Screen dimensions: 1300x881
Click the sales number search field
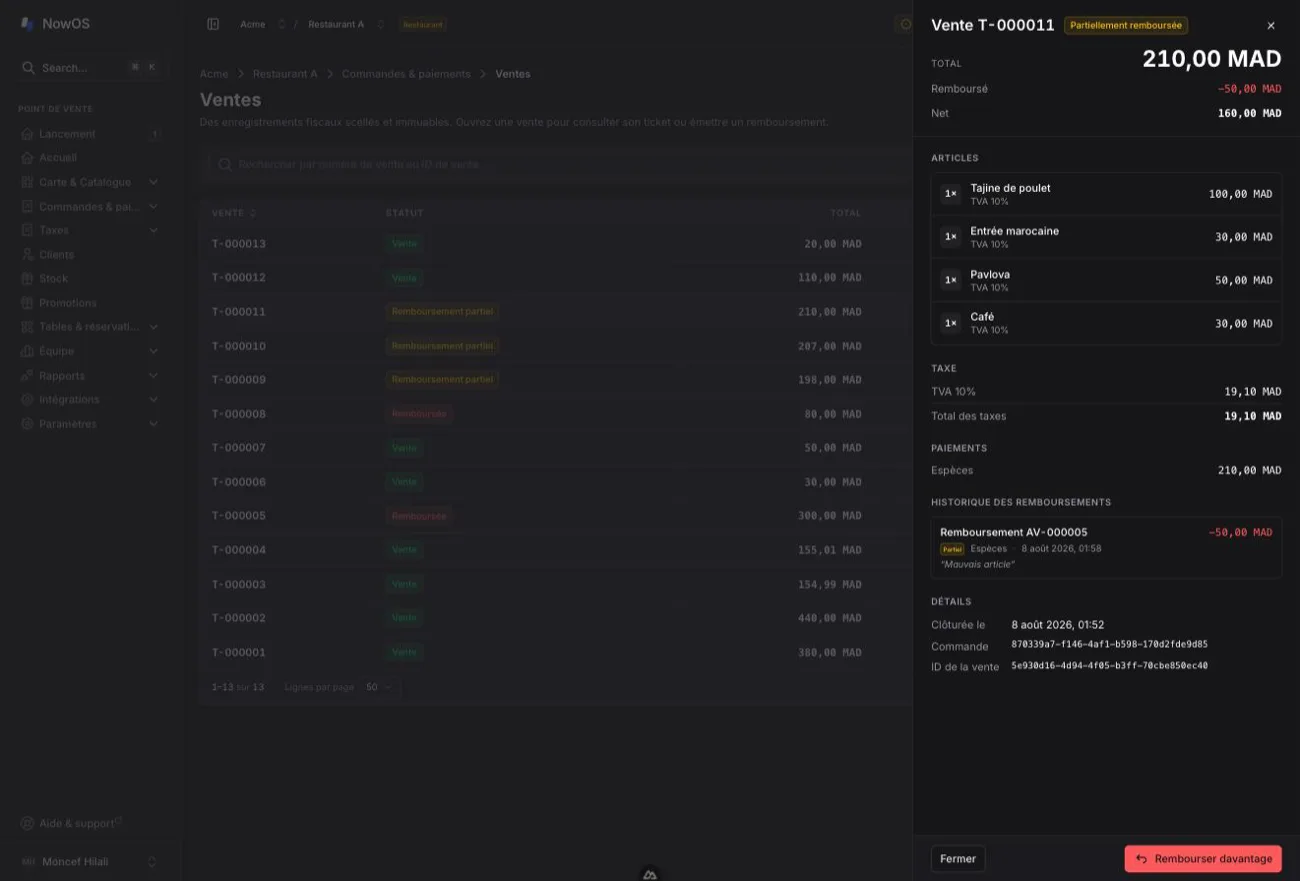555,164
